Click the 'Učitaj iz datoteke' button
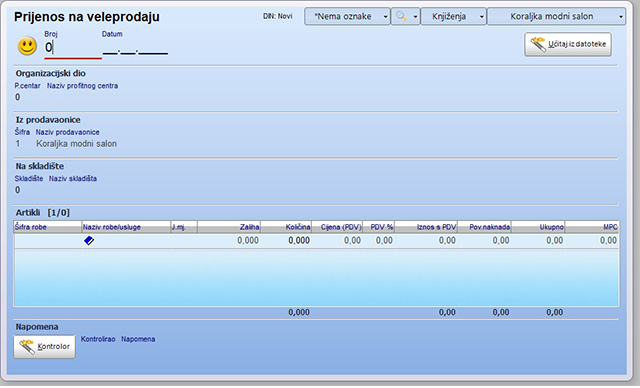The width and height of the screenshot is (640, 388). [x=568, y=44]
